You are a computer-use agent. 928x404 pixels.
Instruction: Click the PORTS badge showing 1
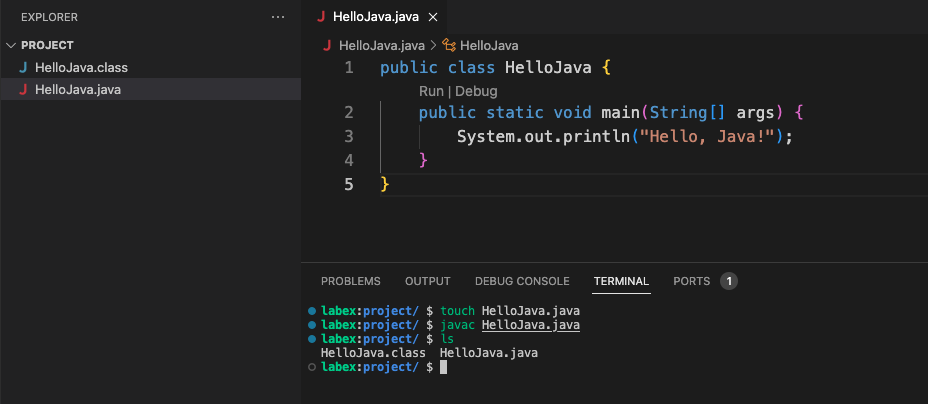coord(729,282)
